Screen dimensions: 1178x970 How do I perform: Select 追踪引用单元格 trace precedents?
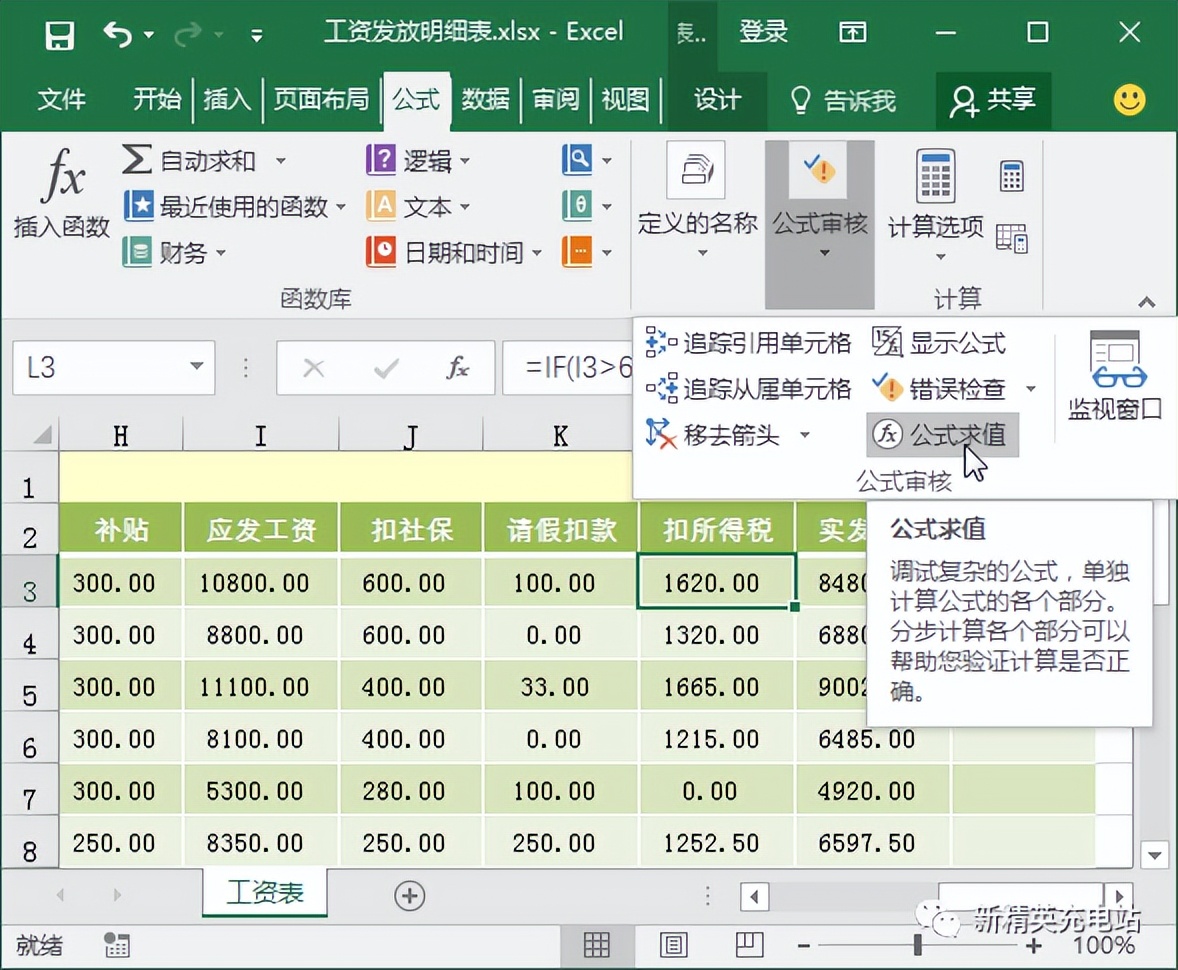click(x=749, y=343)
